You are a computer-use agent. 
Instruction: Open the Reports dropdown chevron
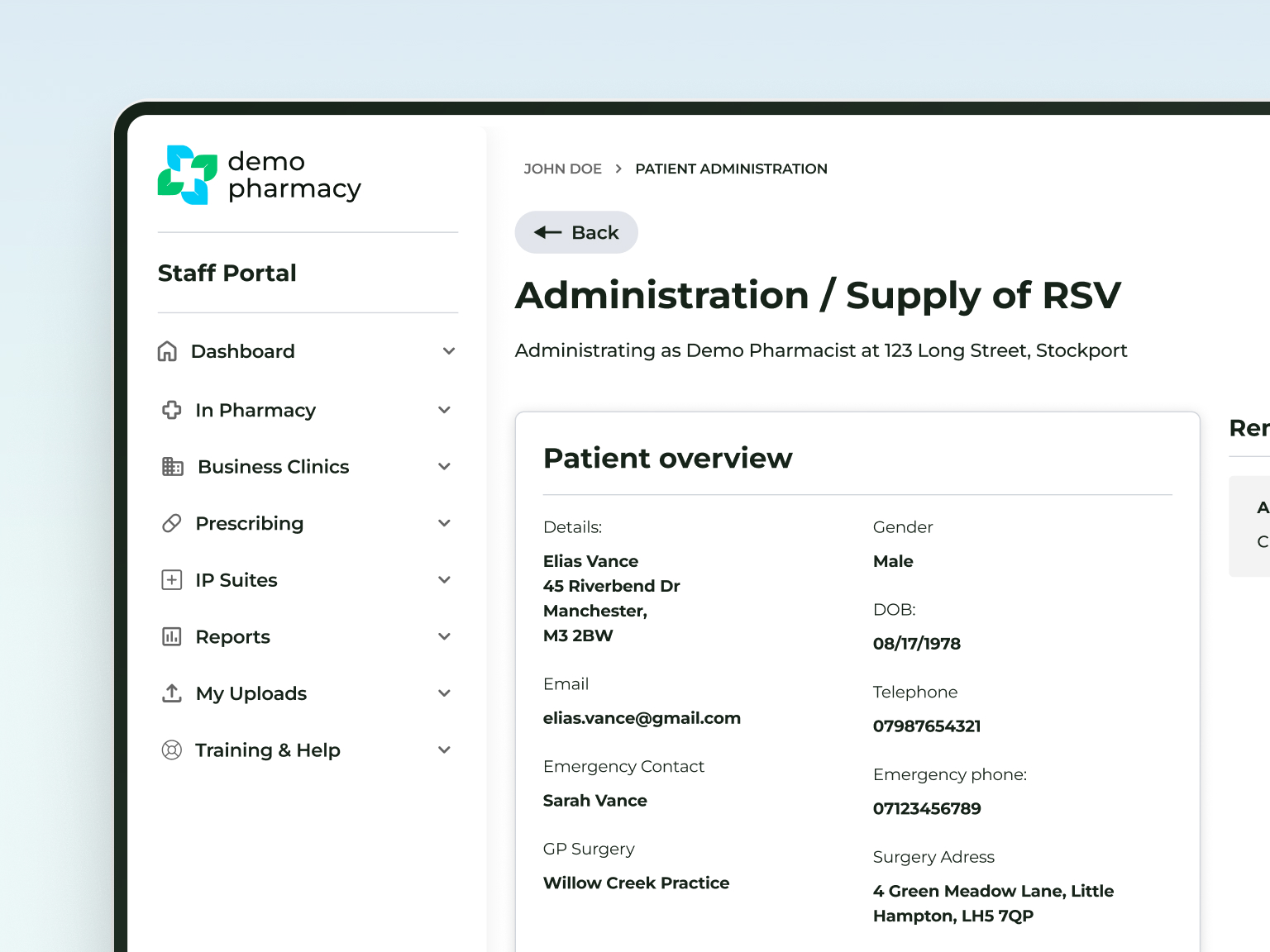tap(445, 636)
